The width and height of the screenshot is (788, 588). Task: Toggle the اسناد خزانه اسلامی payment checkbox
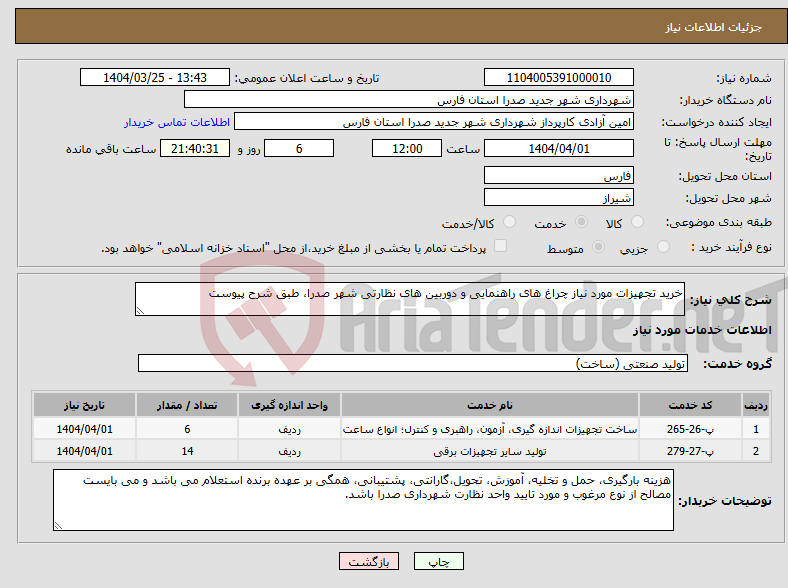click(x=500, y=246)
